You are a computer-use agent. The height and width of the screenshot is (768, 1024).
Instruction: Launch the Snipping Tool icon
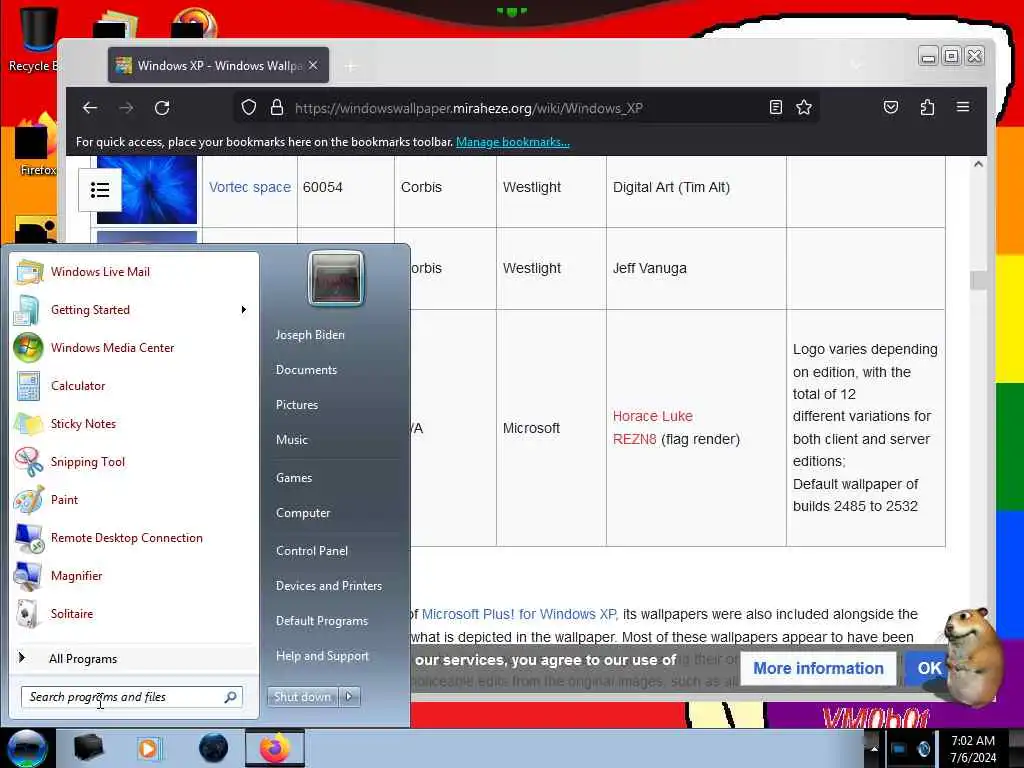tap(28, 462)
